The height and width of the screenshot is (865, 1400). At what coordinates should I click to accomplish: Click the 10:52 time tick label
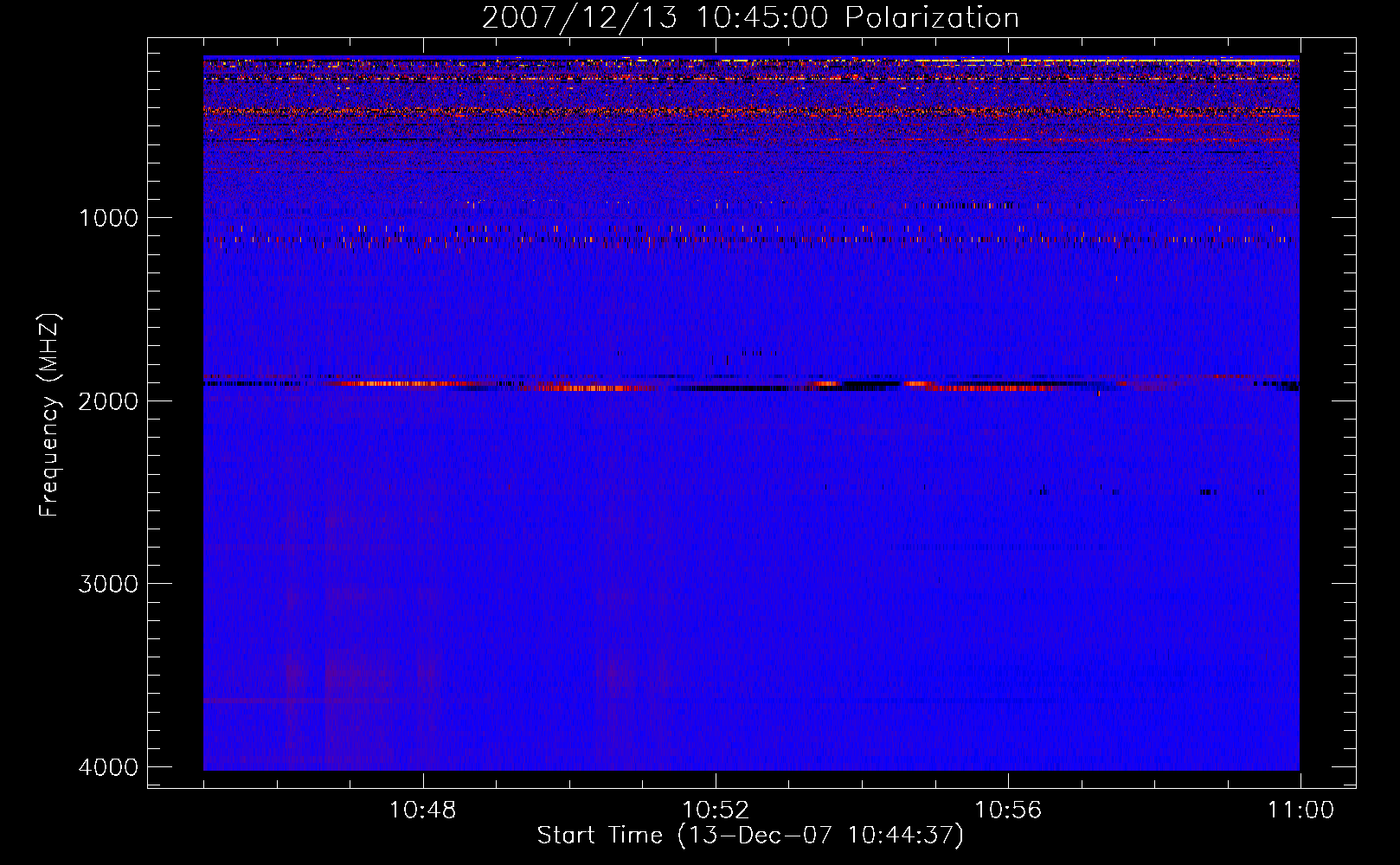715,811
